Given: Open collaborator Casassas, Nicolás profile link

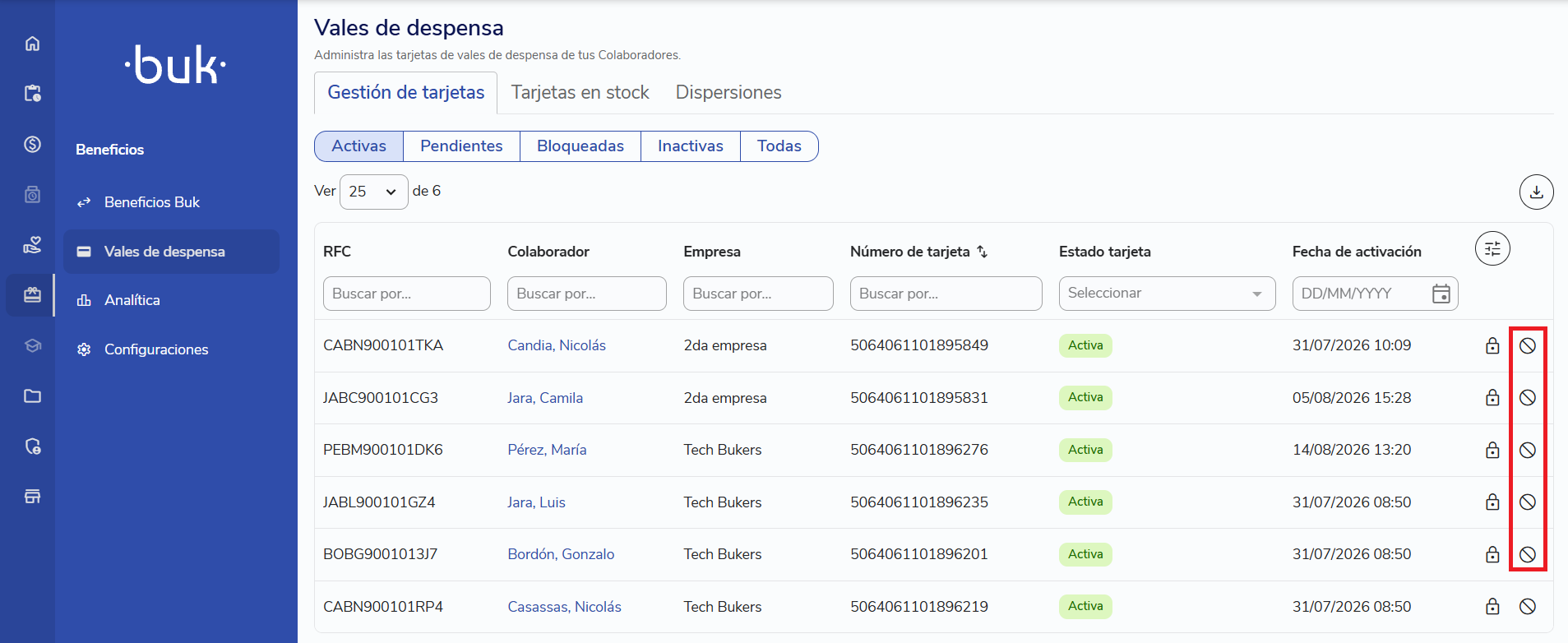Looking at the screenshot, I should [564, 607].
